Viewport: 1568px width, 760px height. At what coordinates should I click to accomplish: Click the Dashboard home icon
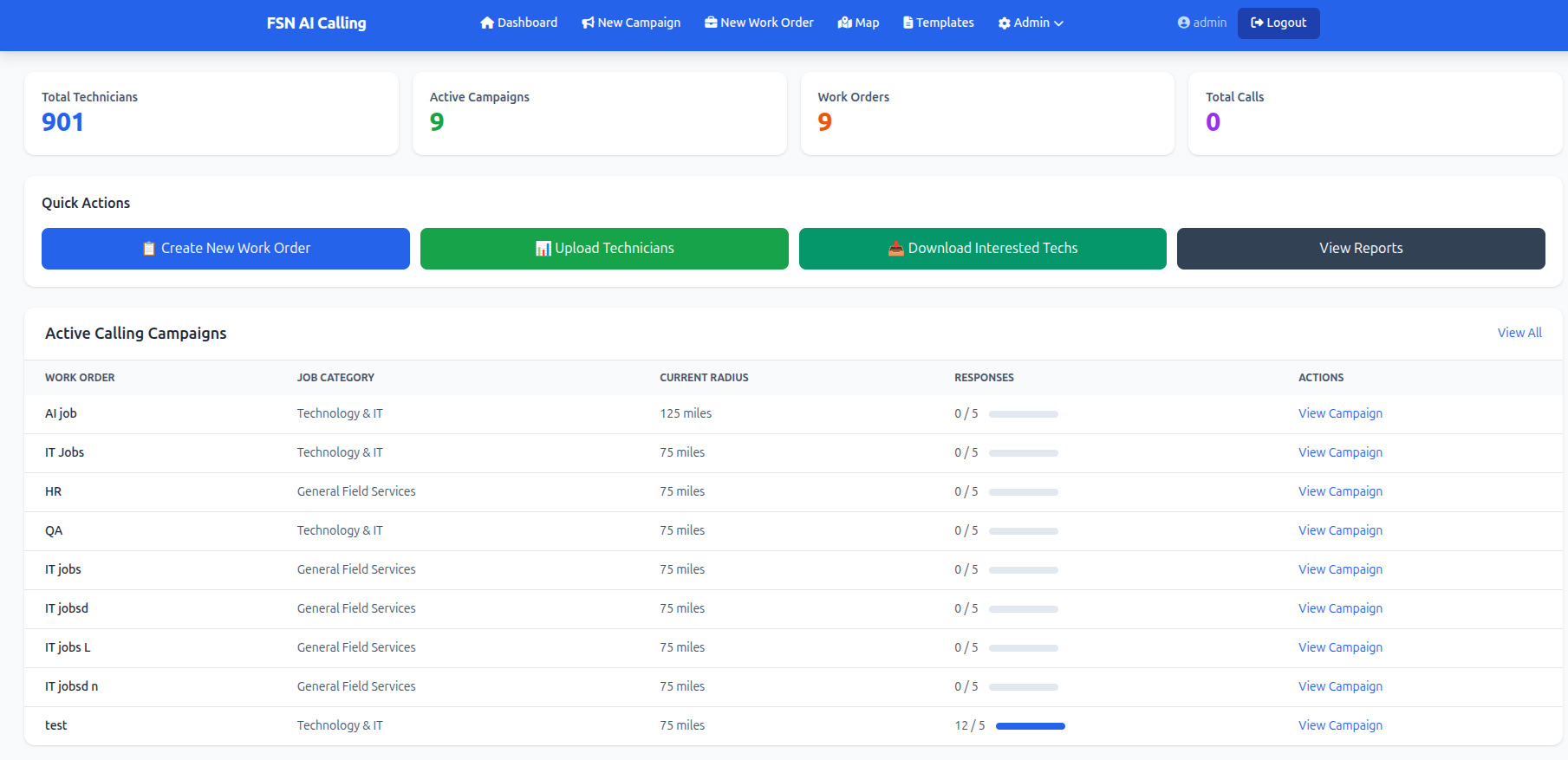(x=487, y=23)
